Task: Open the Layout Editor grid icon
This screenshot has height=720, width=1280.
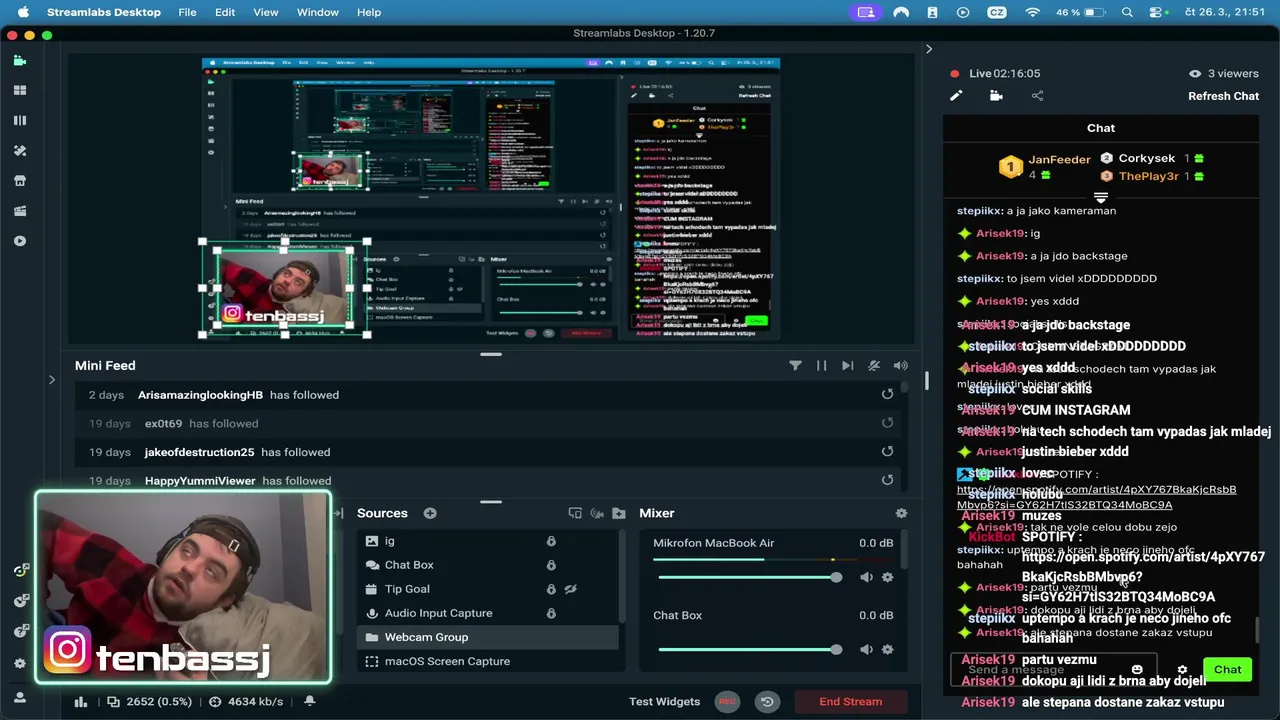Action: click(19, 90)
